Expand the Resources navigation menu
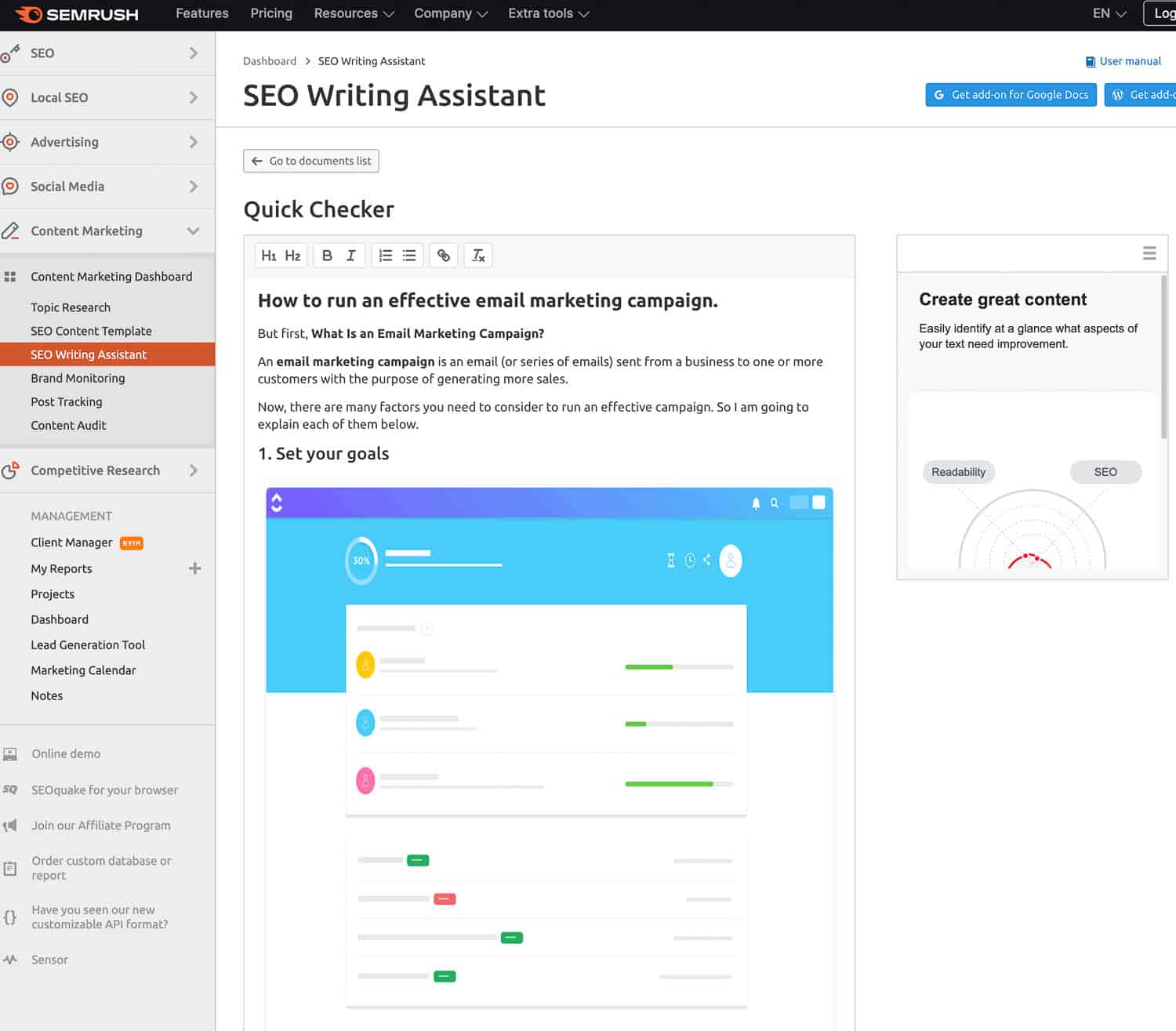 coord(353,13)
